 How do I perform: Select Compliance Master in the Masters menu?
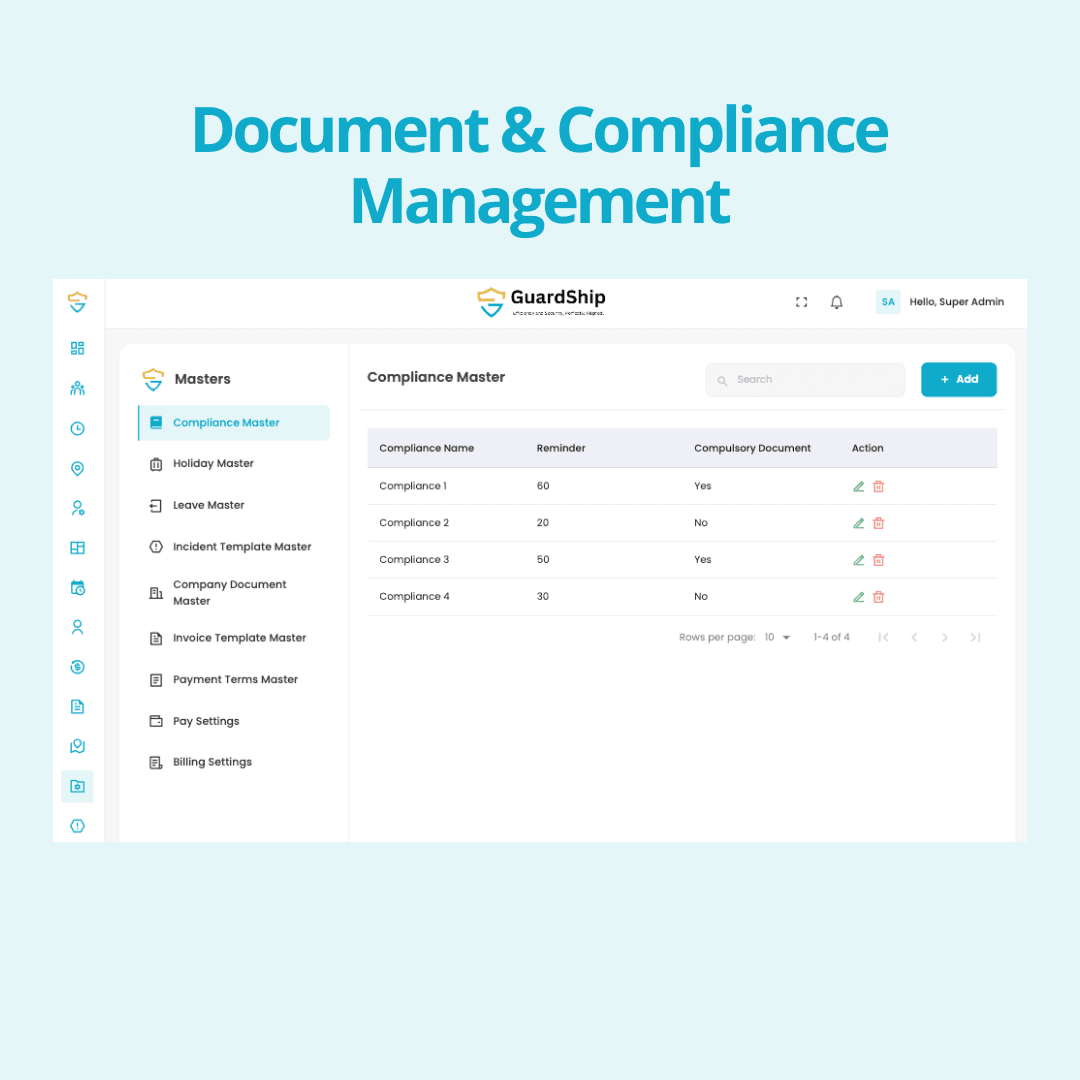(x=234, y=423)
